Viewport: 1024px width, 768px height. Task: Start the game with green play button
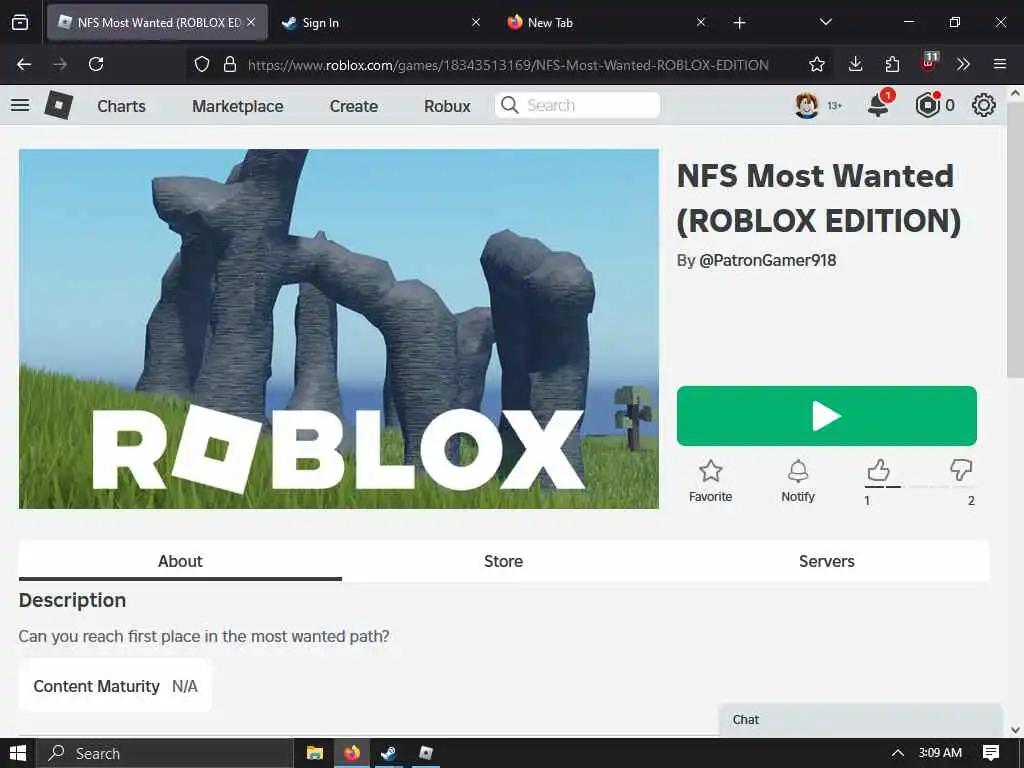[827, 416]
